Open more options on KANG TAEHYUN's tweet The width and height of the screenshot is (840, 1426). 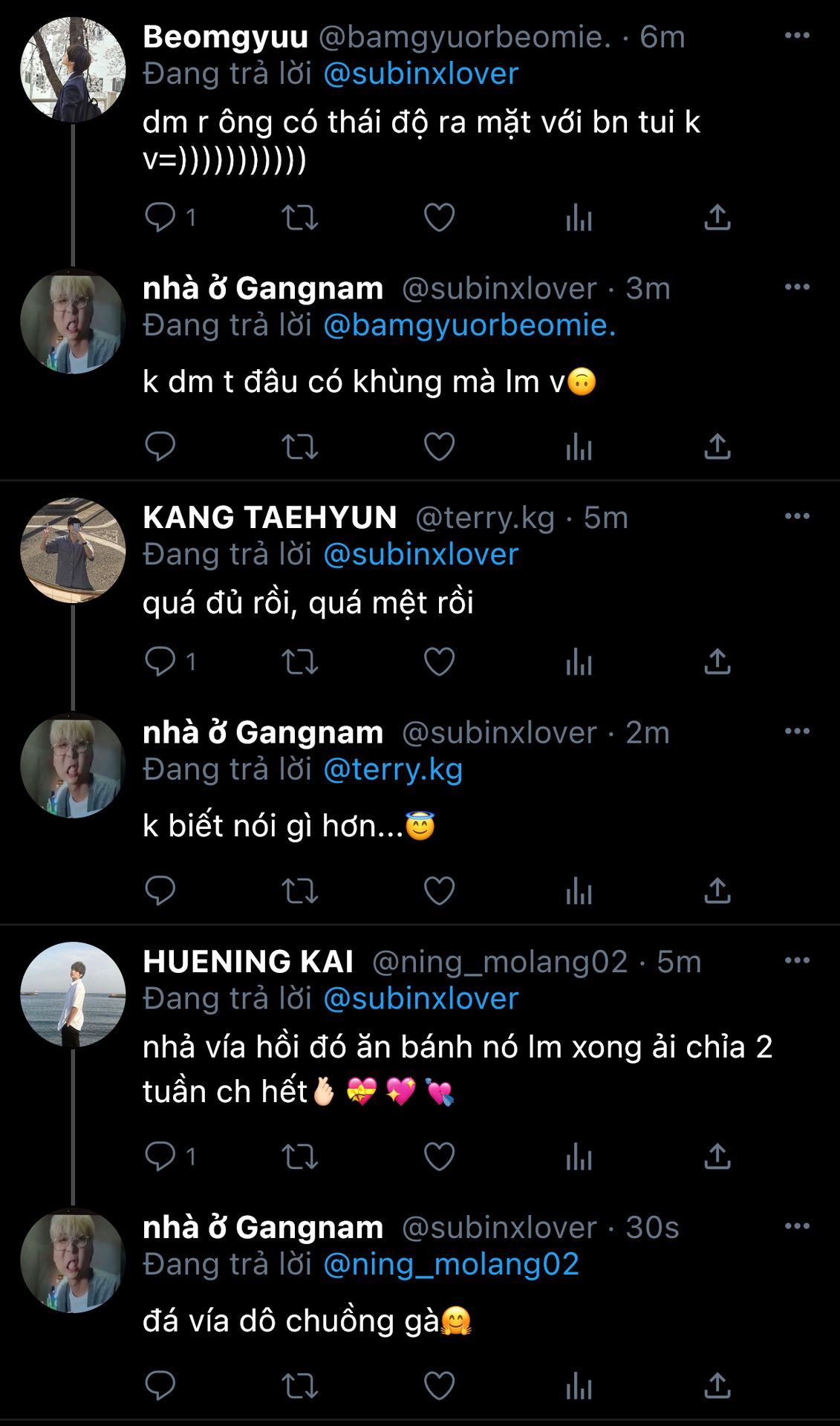point(797,516)
